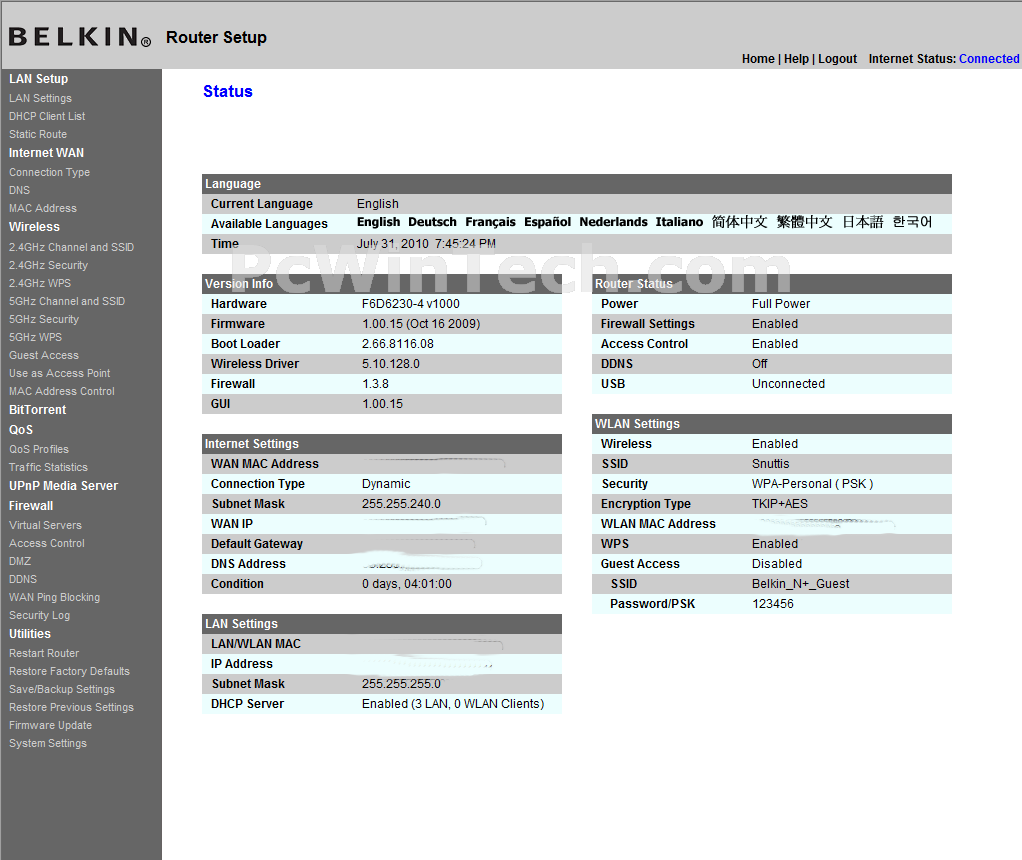Click Wireless sidebar heading
Viewport: 1022px width, 860px height.
pos(34,227)
